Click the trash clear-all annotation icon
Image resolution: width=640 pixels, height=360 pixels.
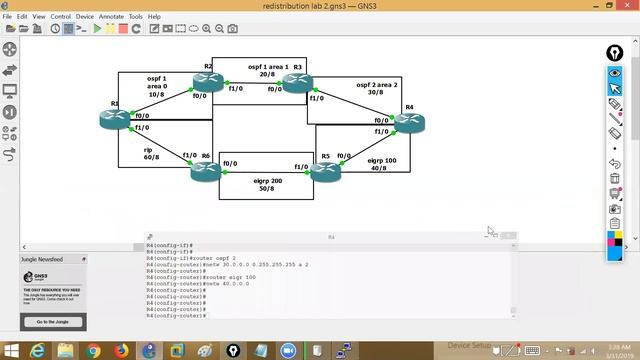point(615,178)
